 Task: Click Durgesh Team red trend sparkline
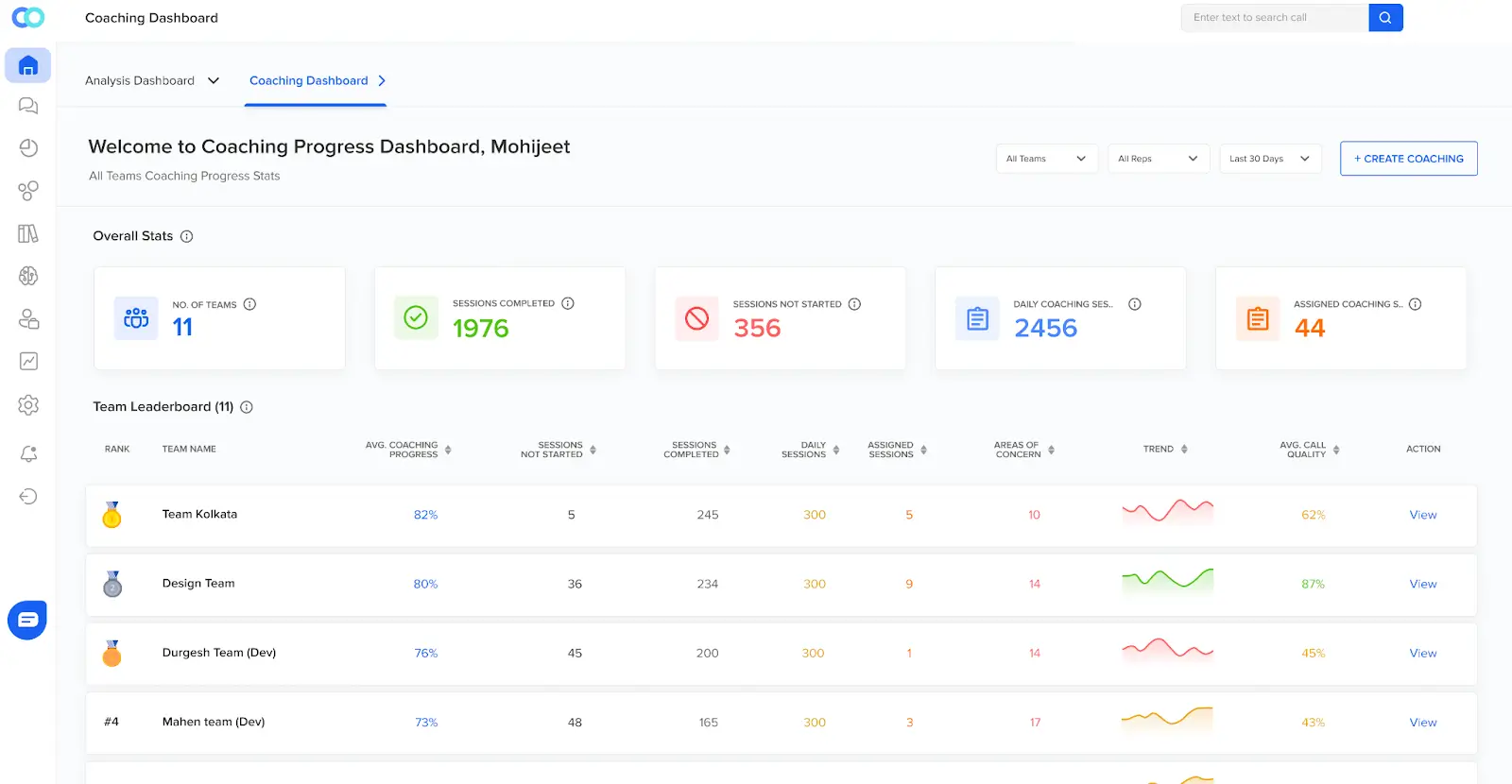1167,649
